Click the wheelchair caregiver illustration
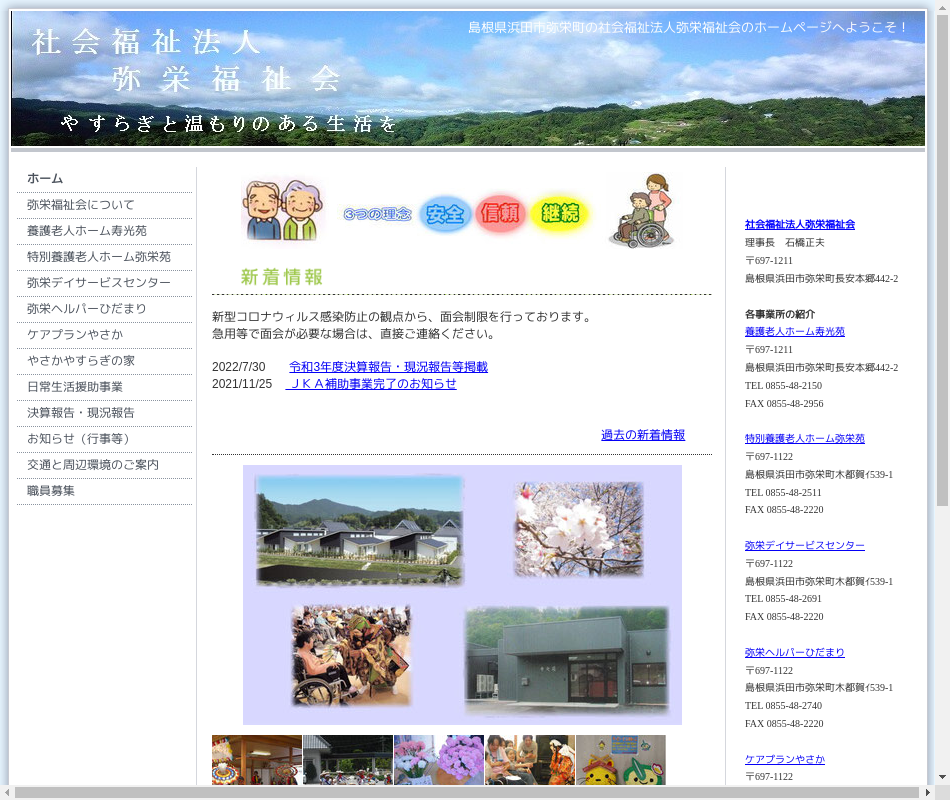Image resolution: width=950 pixels, height=800 pixels. click(x=642, y=211)
